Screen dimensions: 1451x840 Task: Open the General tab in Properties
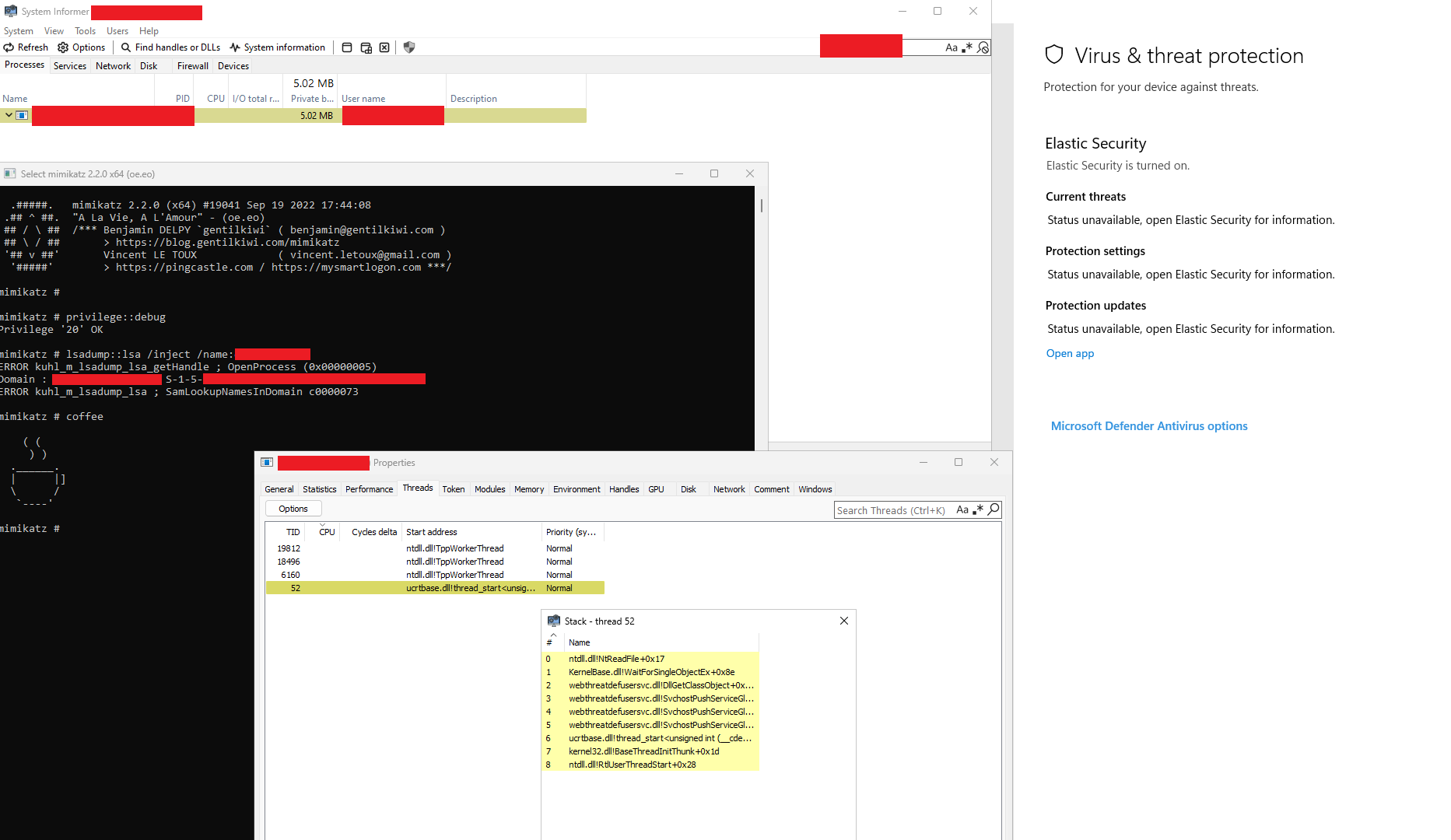pyautogui.click(x=279, y=489)
